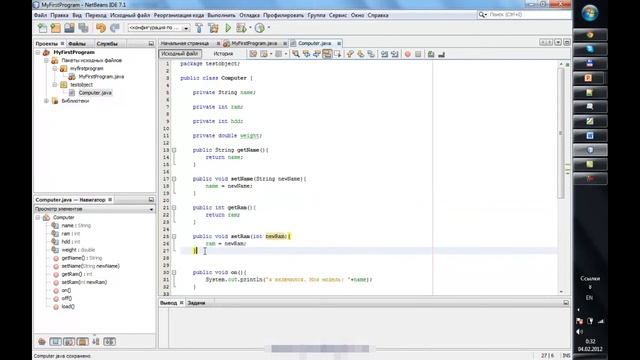
Task: Click the New Project toolbar icon
Action: (x=56, y=28)
